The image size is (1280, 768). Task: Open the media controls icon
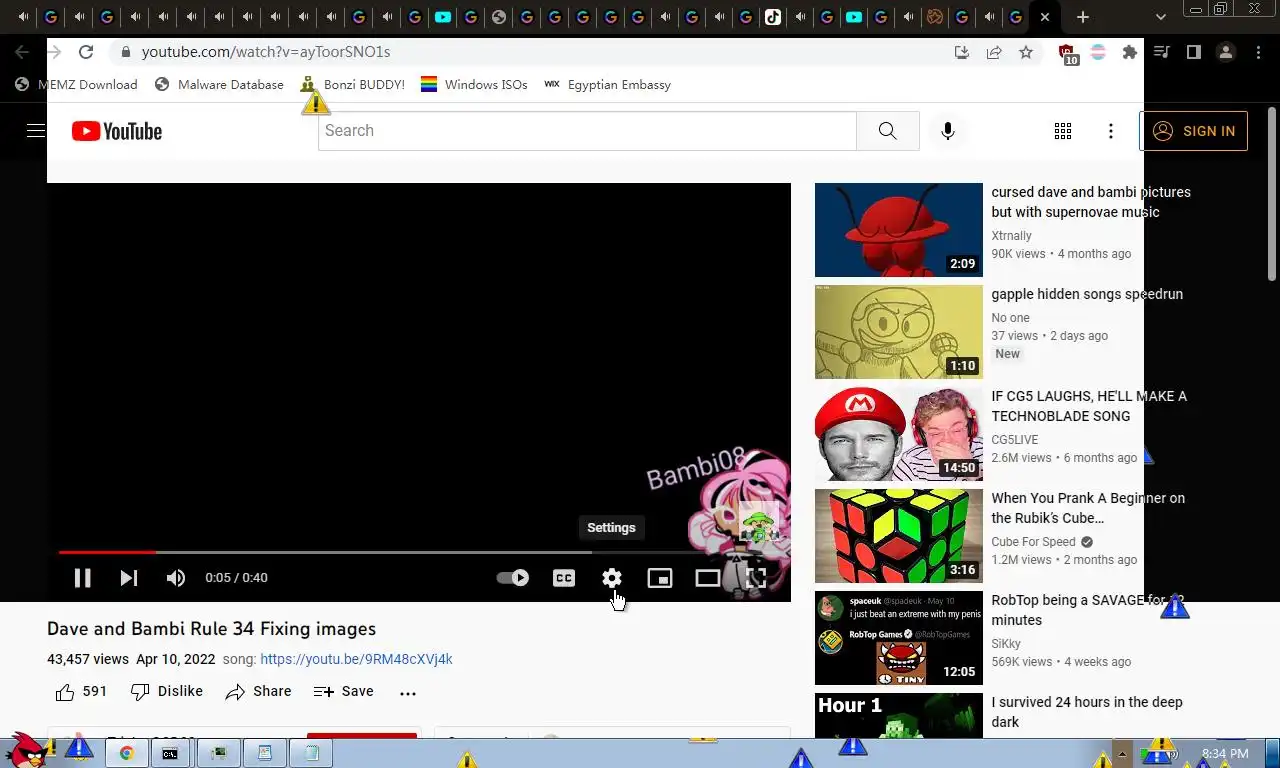tap(1162, 52)
